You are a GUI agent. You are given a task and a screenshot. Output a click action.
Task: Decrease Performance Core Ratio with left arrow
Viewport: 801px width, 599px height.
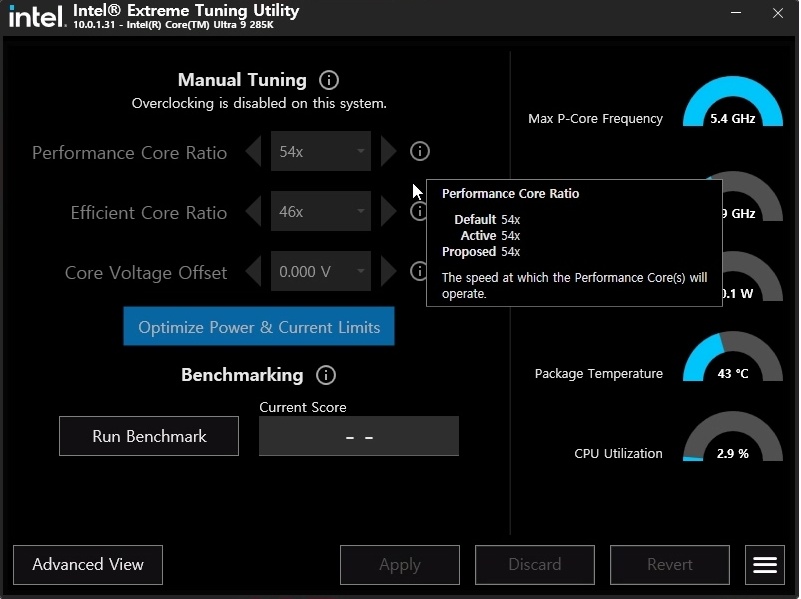click(x=253, y=151)
